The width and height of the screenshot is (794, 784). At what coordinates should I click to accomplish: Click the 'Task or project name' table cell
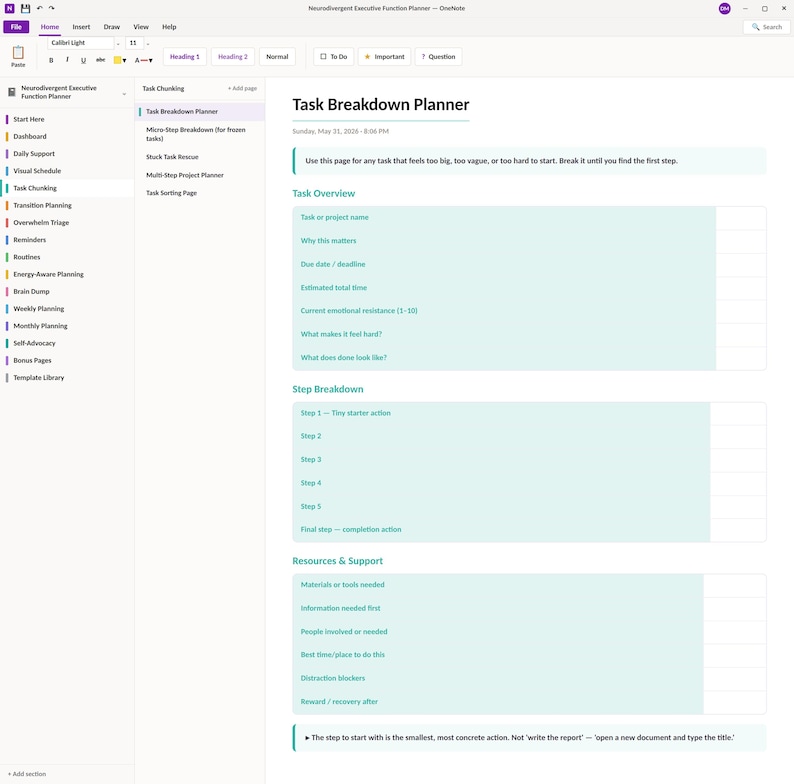(x=504, y=218)
